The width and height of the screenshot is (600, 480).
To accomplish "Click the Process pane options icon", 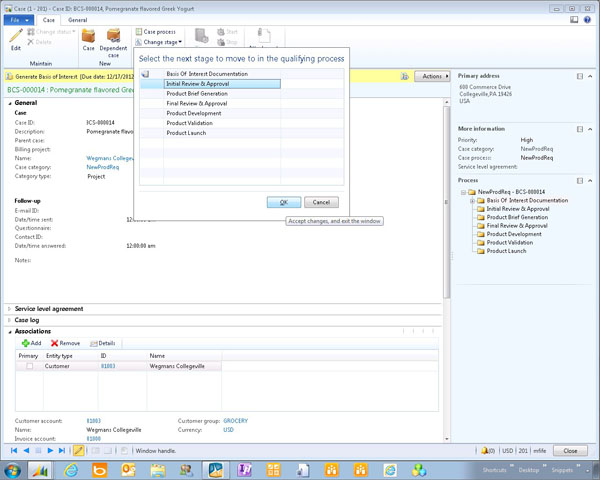I will [x=580, y=180].
